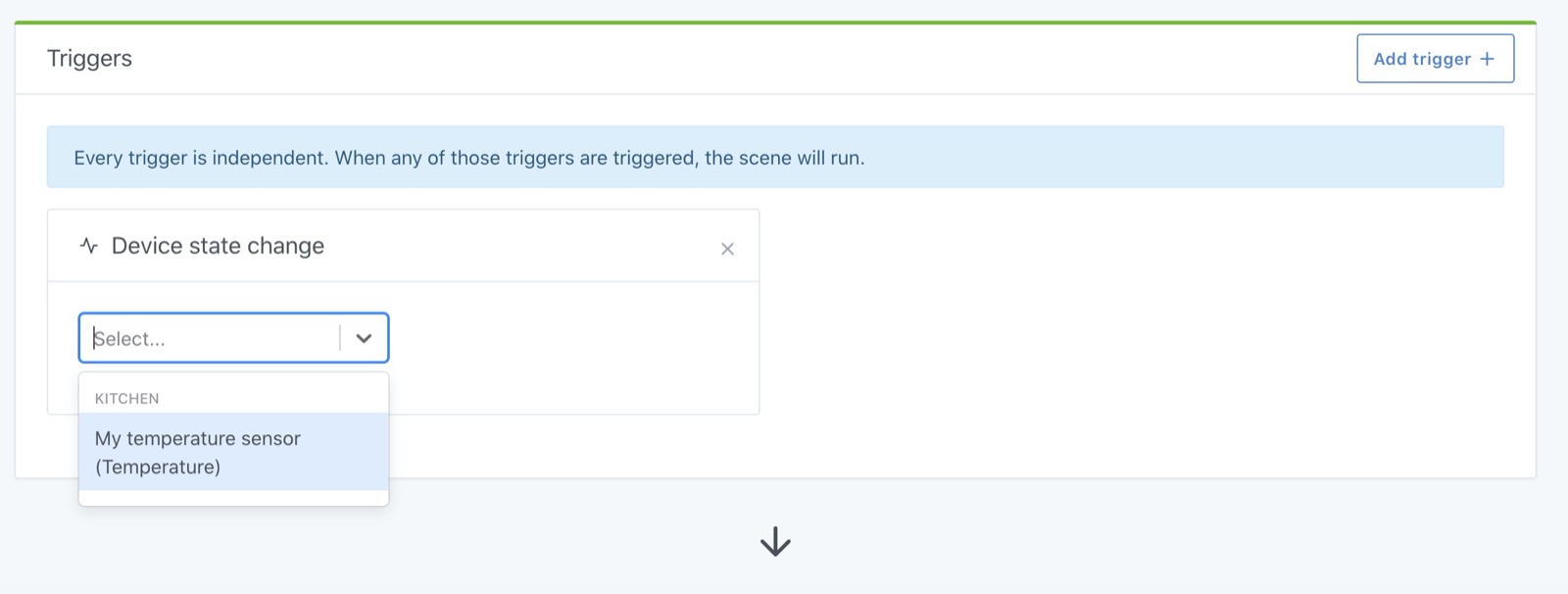Screen dimensions: 1568x594
Task: Click the X icon on the Device state change trigger
Action: pyautogui.click(x=728, y=249)
